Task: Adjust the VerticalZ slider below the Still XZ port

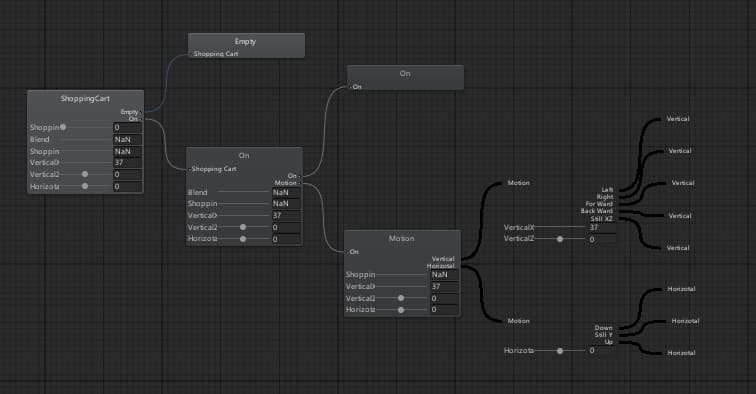Action: coord(560,239)
